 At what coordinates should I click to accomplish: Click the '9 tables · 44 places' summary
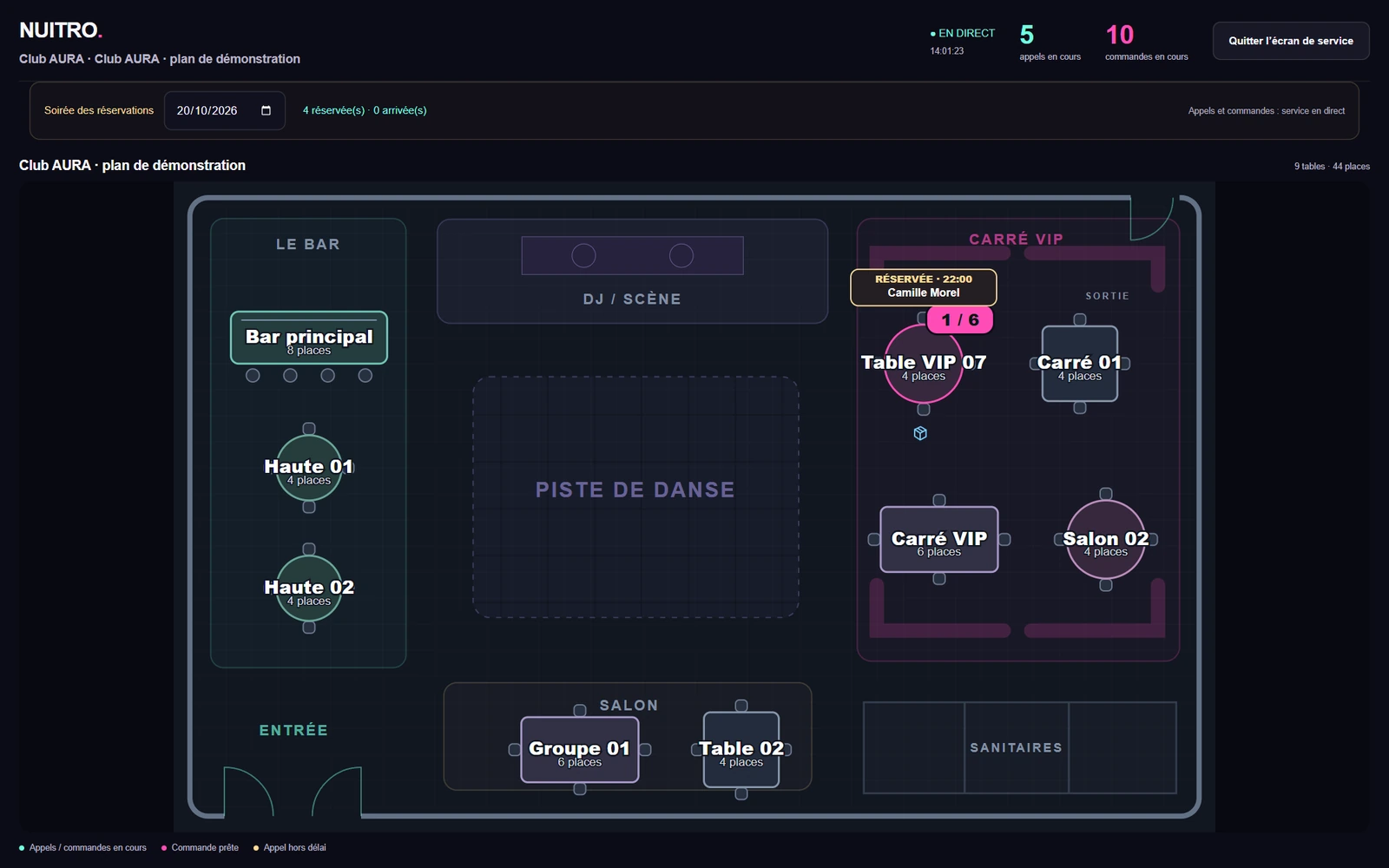click(x=1332, y=167)
